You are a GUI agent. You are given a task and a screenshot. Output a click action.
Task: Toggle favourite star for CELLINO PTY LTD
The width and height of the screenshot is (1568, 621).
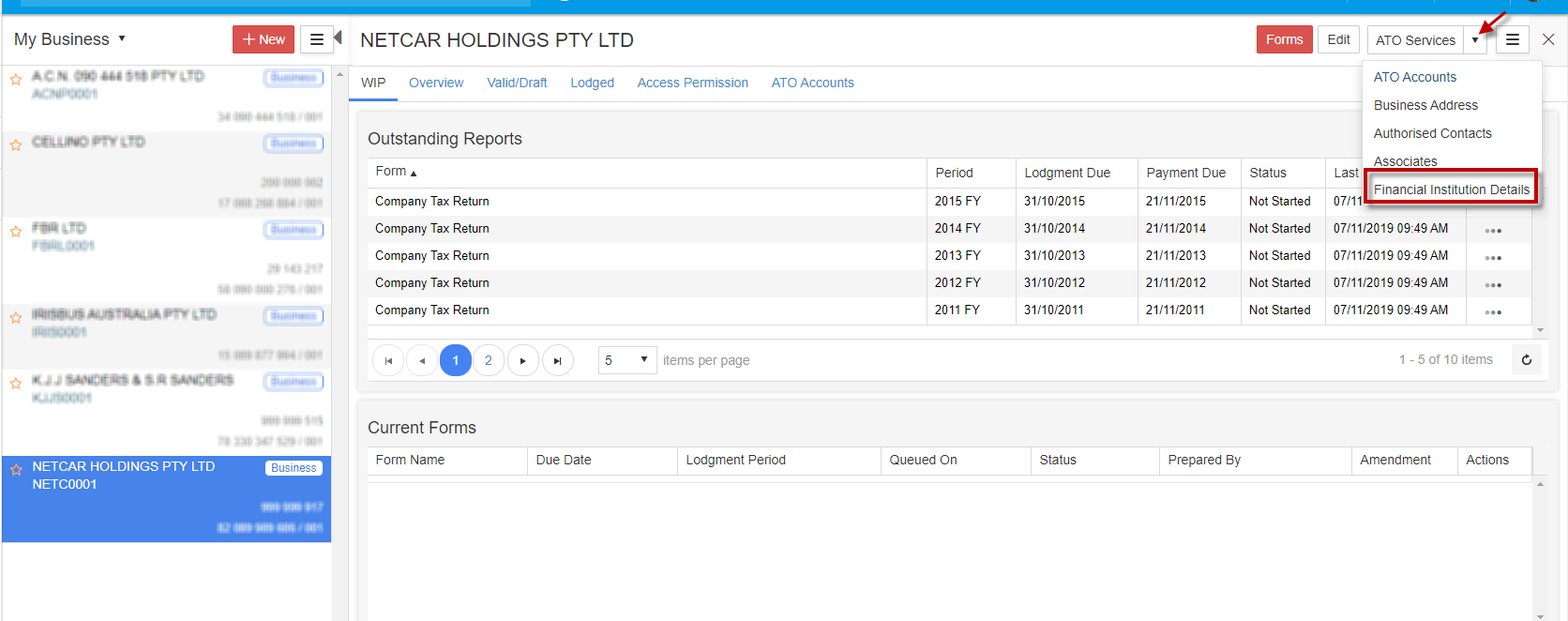point(16,144)
